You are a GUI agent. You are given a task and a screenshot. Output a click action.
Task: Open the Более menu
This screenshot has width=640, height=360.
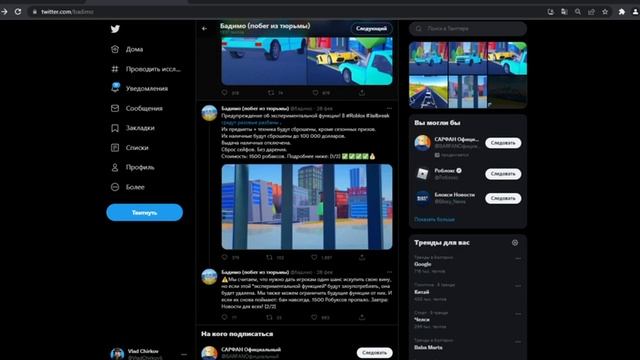[135, 187]
